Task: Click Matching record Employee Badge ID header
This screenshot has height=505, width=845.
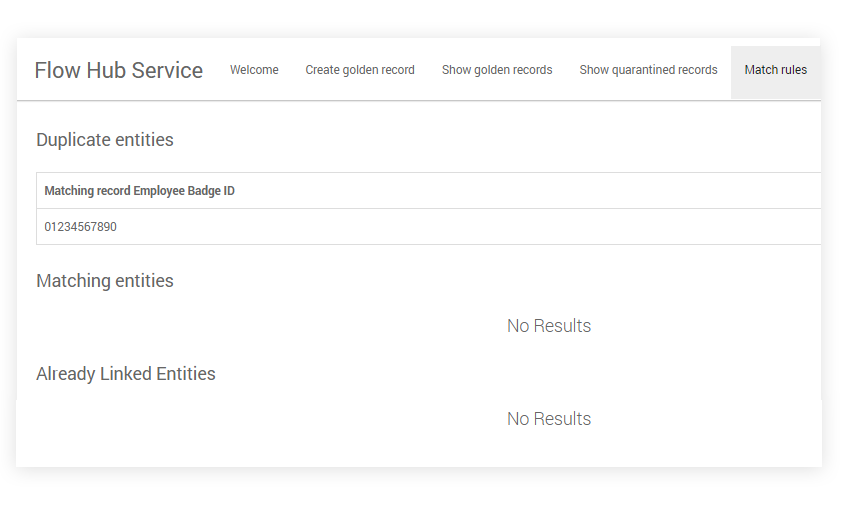Action: (140, 191)
